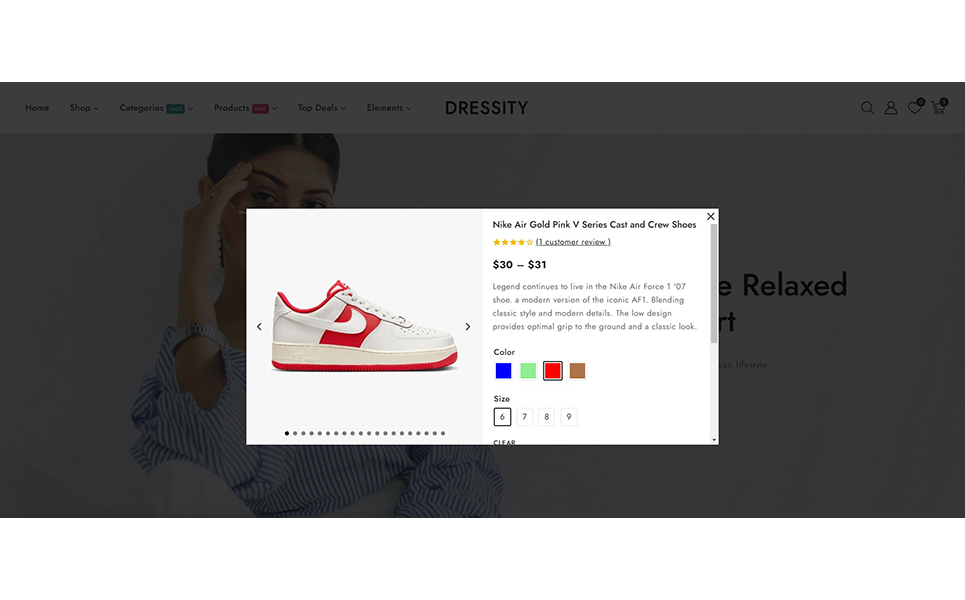Click the star rating of the product
Screen dimensions: 965x600
(x=513, y=242)
